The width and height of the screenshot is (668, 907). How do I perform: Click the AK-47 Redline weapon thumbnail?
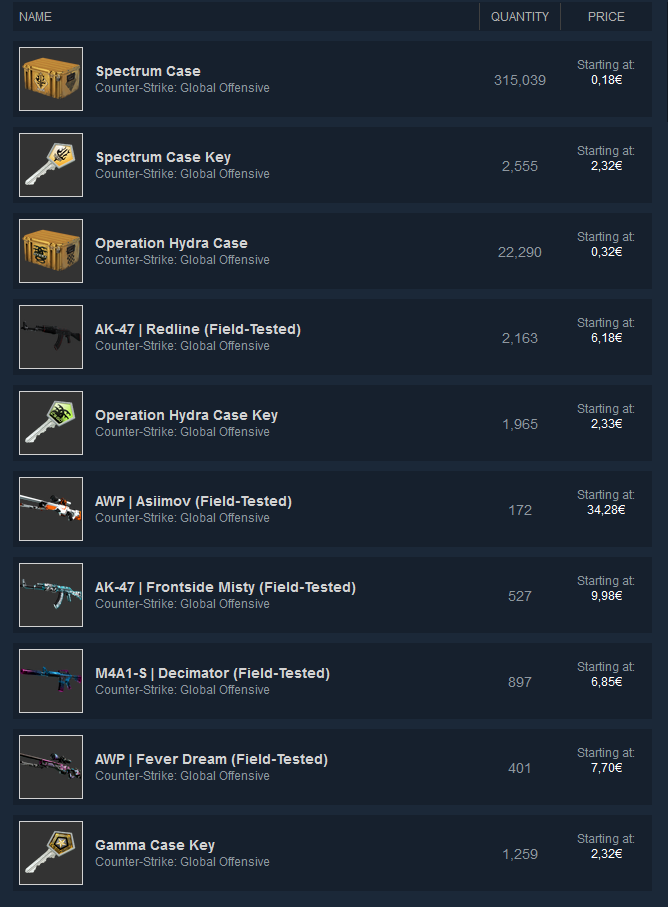[51, 337]
